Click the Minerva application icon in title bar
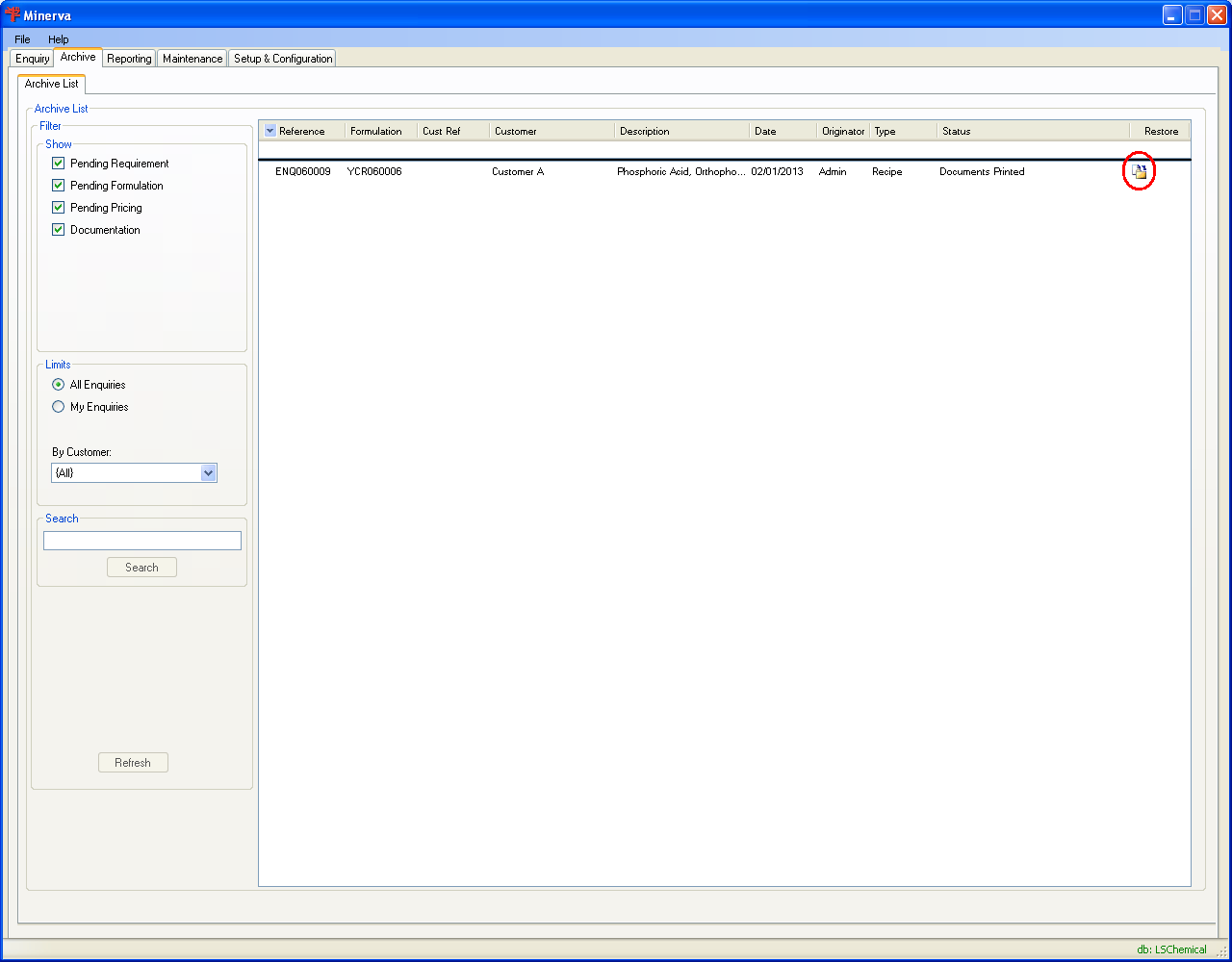1232x962 pixels. 13,15
